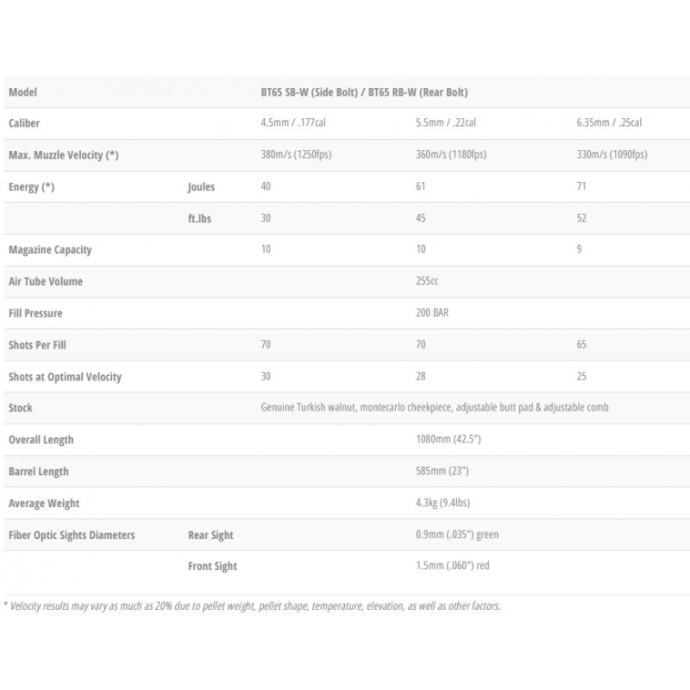Select the 4.3kg (9.4lbs) average weight value
This screenshot has width=690, height=690.
click(444, 503)
